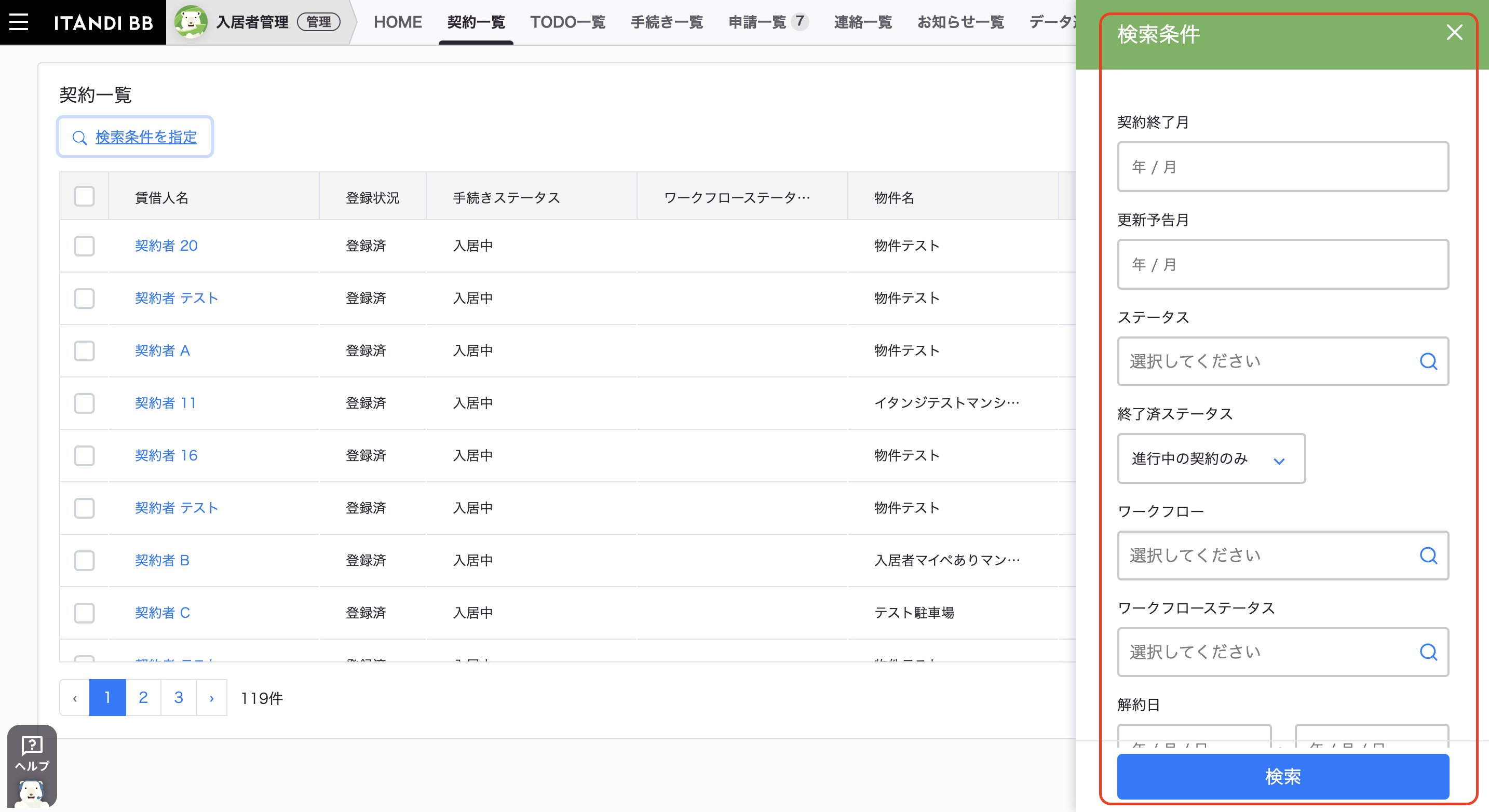Screen dimensions: 1489x812
Task: Check the row for 契約者 20
Action: pyautogui.click(x=85, y=246)
